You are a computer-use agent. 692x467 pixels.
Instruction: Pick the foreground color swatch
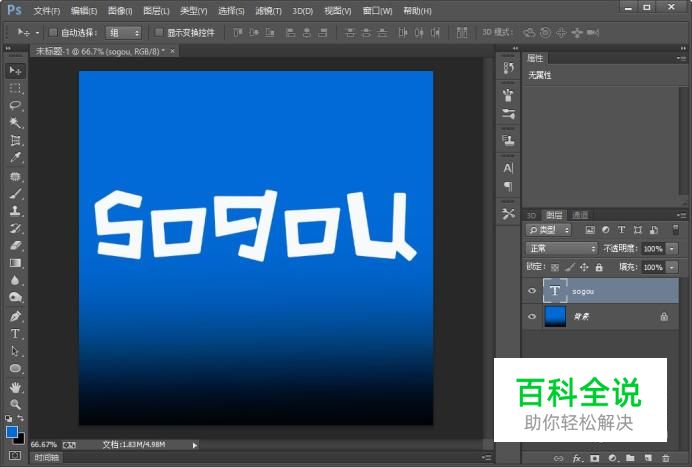click(12, 432)
